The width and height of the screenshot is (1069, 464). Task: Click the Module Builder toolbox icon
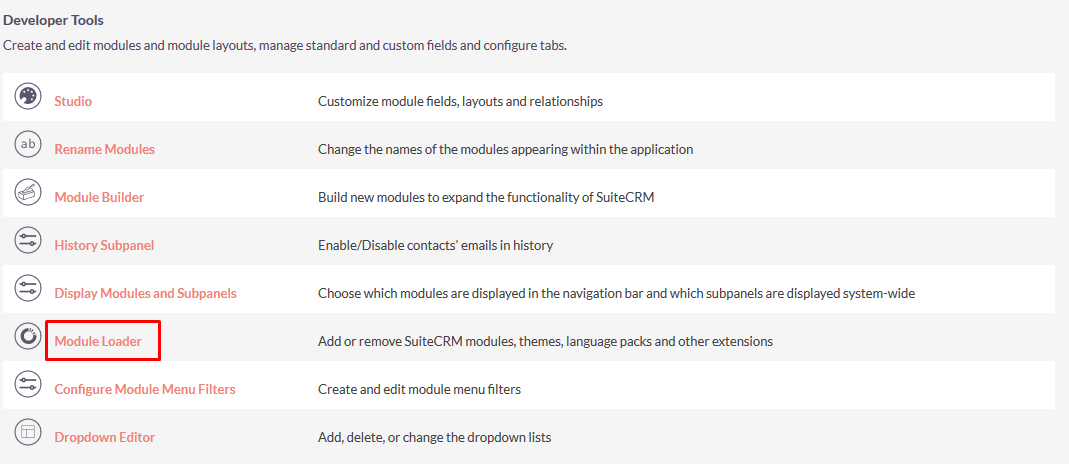click(x=28, y=193)
